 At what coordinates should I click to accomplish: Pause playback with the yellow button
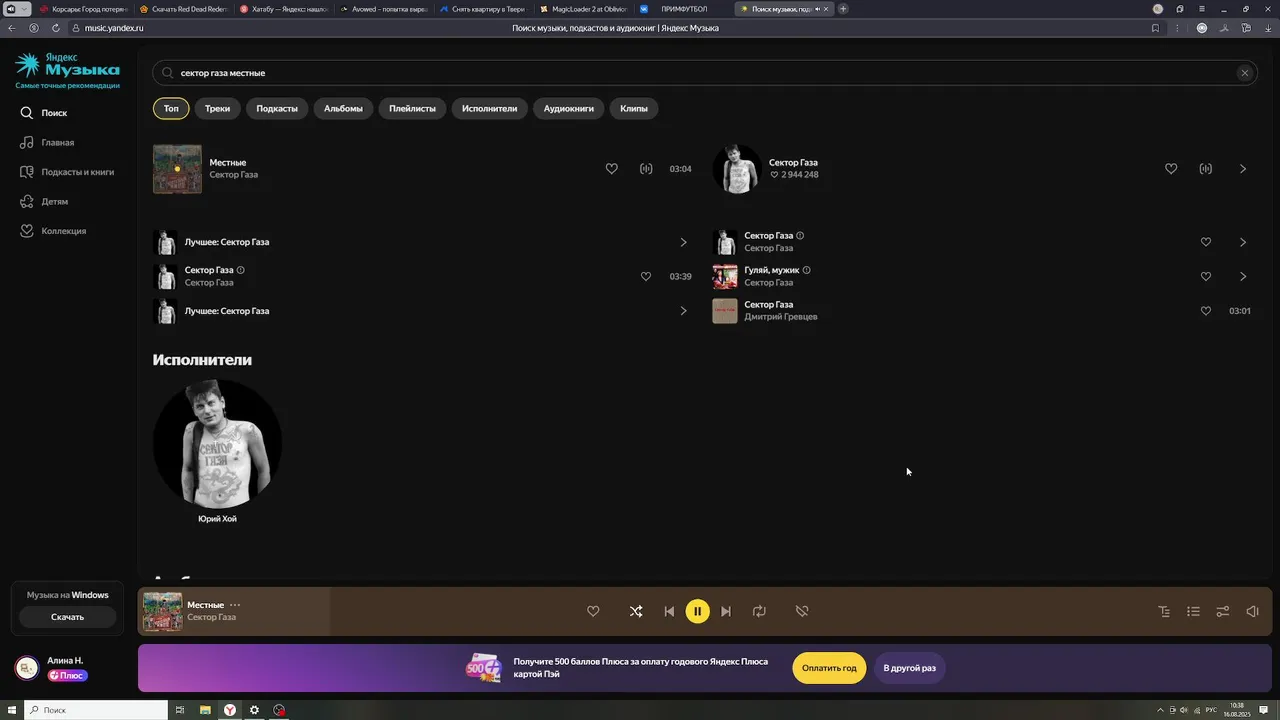point(698,611)
